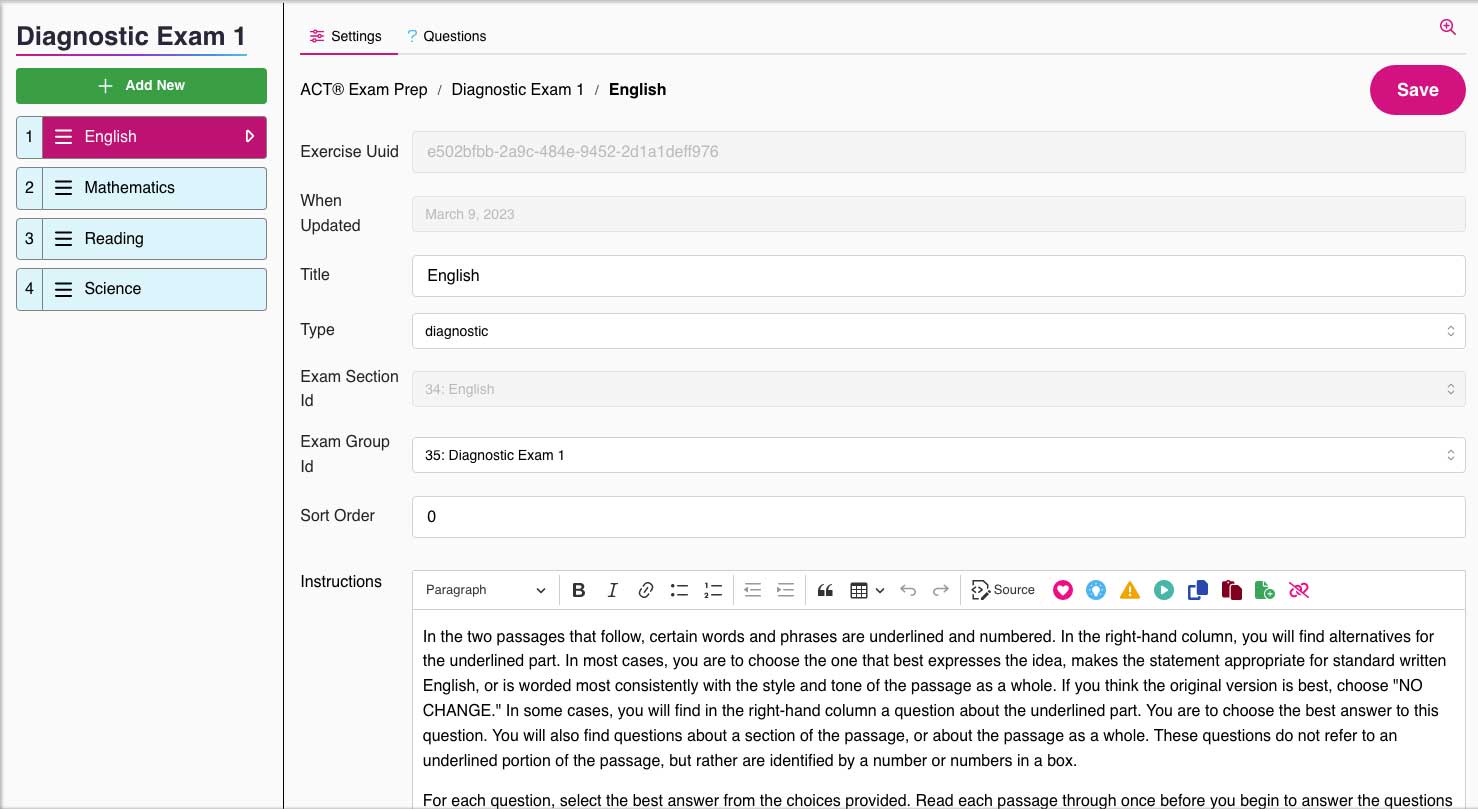The width and height of the screenshot is (1478, 809).
Task: Click the pink heart icon in toolbar
Action: 1063,590
